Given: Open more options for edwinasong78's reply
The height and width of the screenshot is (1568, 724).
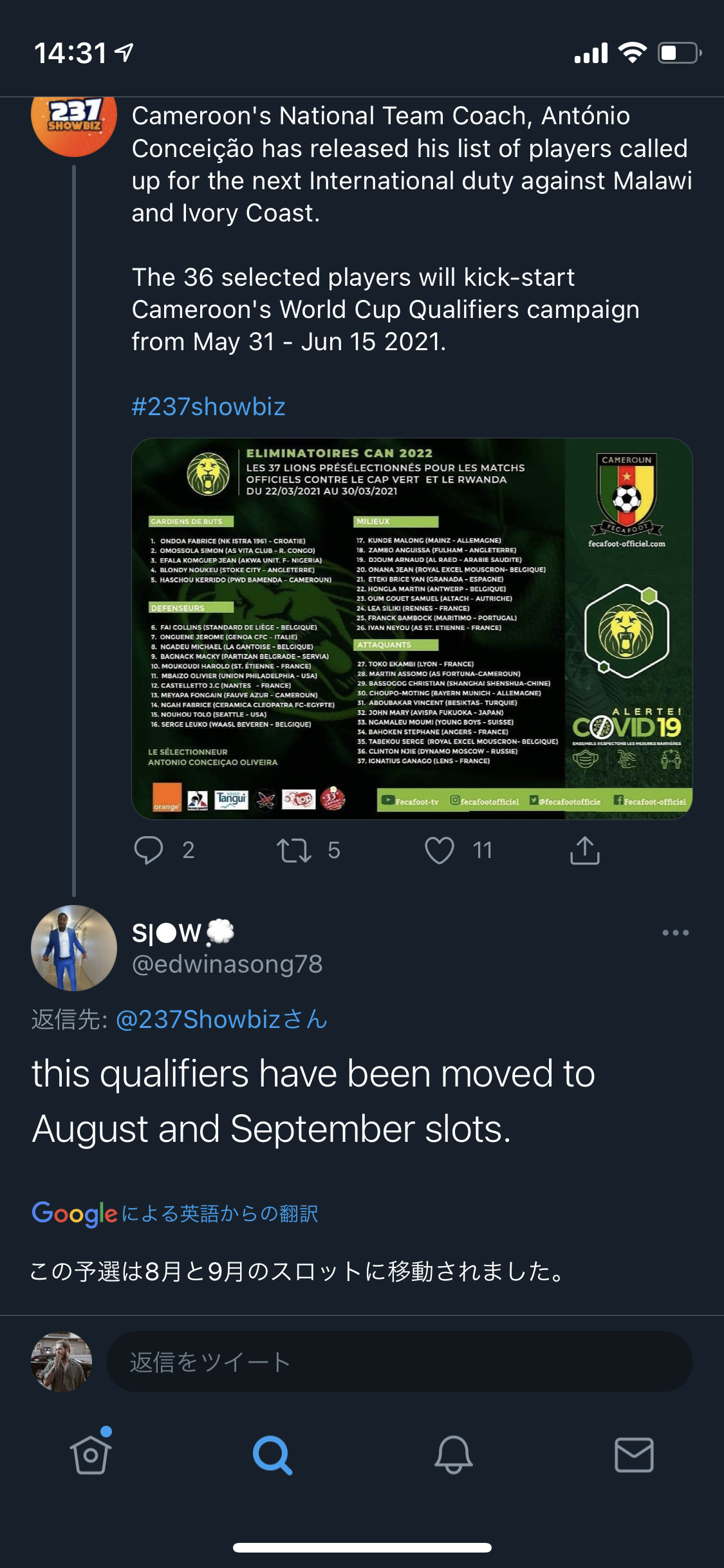Looking at the screenshot, I should coord(675,933).
